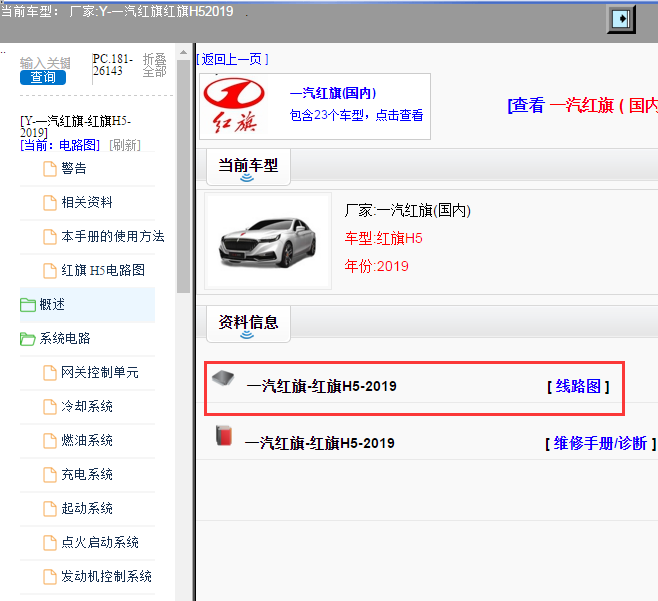Screen dimensions: 658x601
Task: Open the 警告 document item
Action: click(74, 168)
